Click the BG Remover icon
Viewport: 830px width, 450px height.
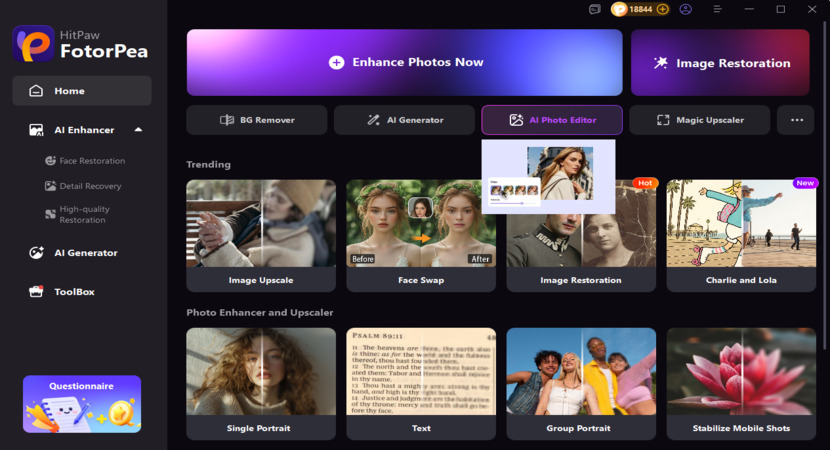[227, 120]
